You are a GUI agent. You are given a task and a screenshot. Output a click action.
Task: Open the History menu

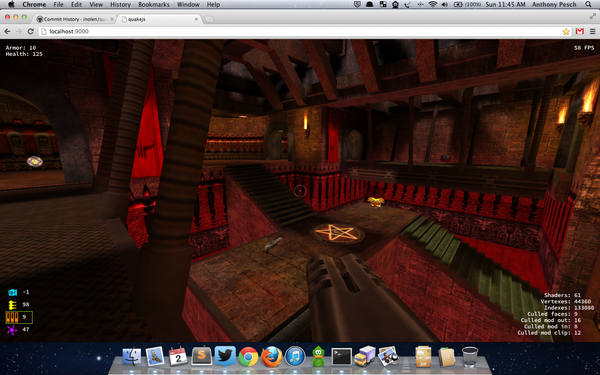tap(120, 5)
